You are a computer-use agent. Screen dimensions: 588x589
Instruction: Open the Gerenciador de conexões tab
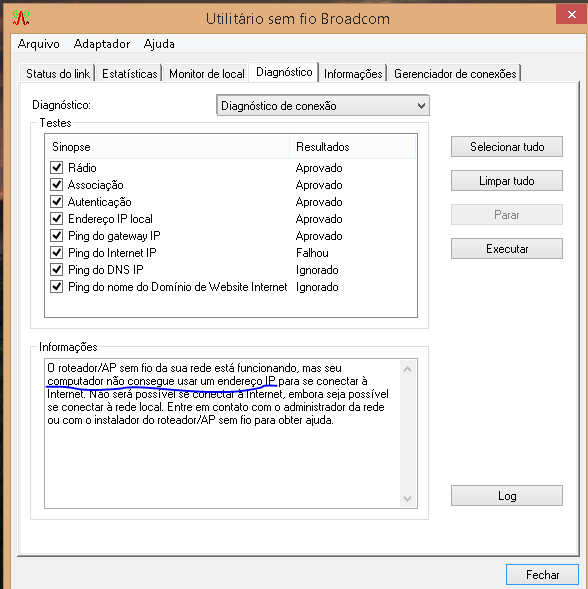pos(455,73)
